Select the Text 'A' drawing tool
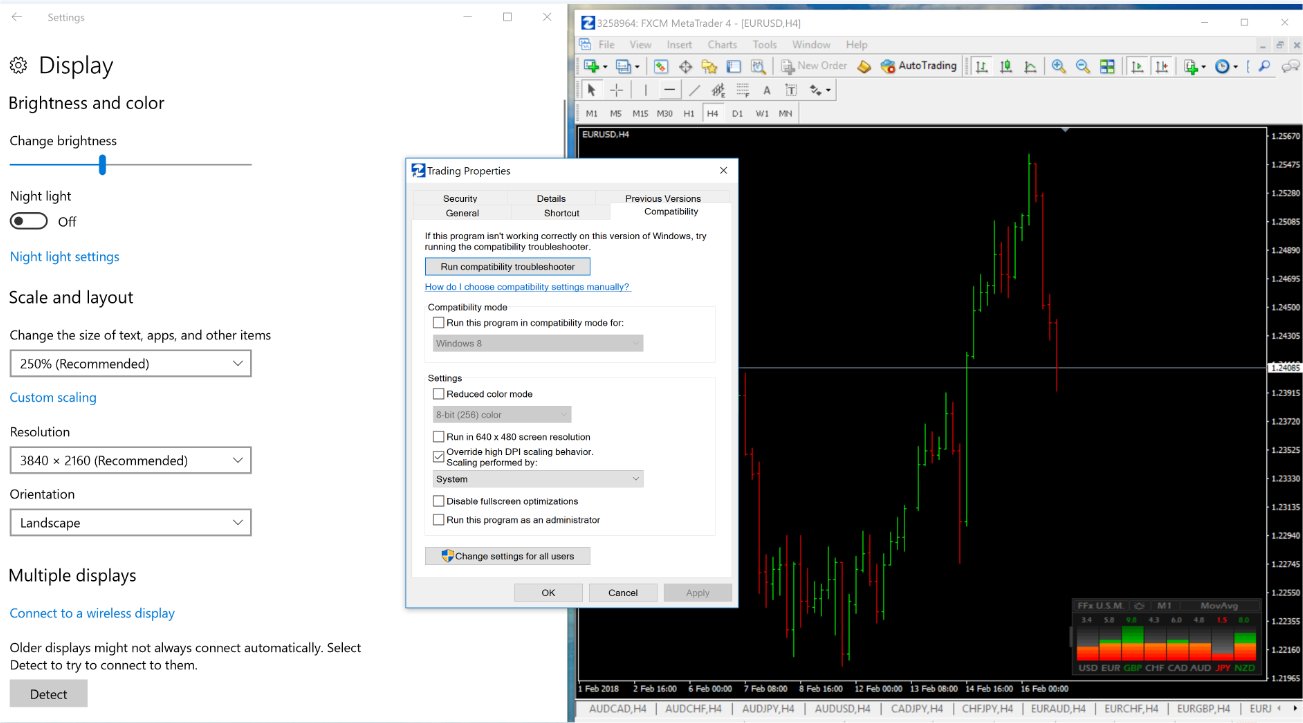 pyautogui.click(x=767, y=90)
